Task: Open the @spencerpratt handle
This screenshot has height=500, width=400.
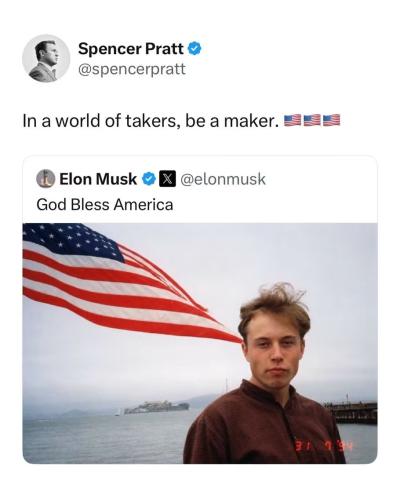Action: pyautogui.click(x=132, y=69)
